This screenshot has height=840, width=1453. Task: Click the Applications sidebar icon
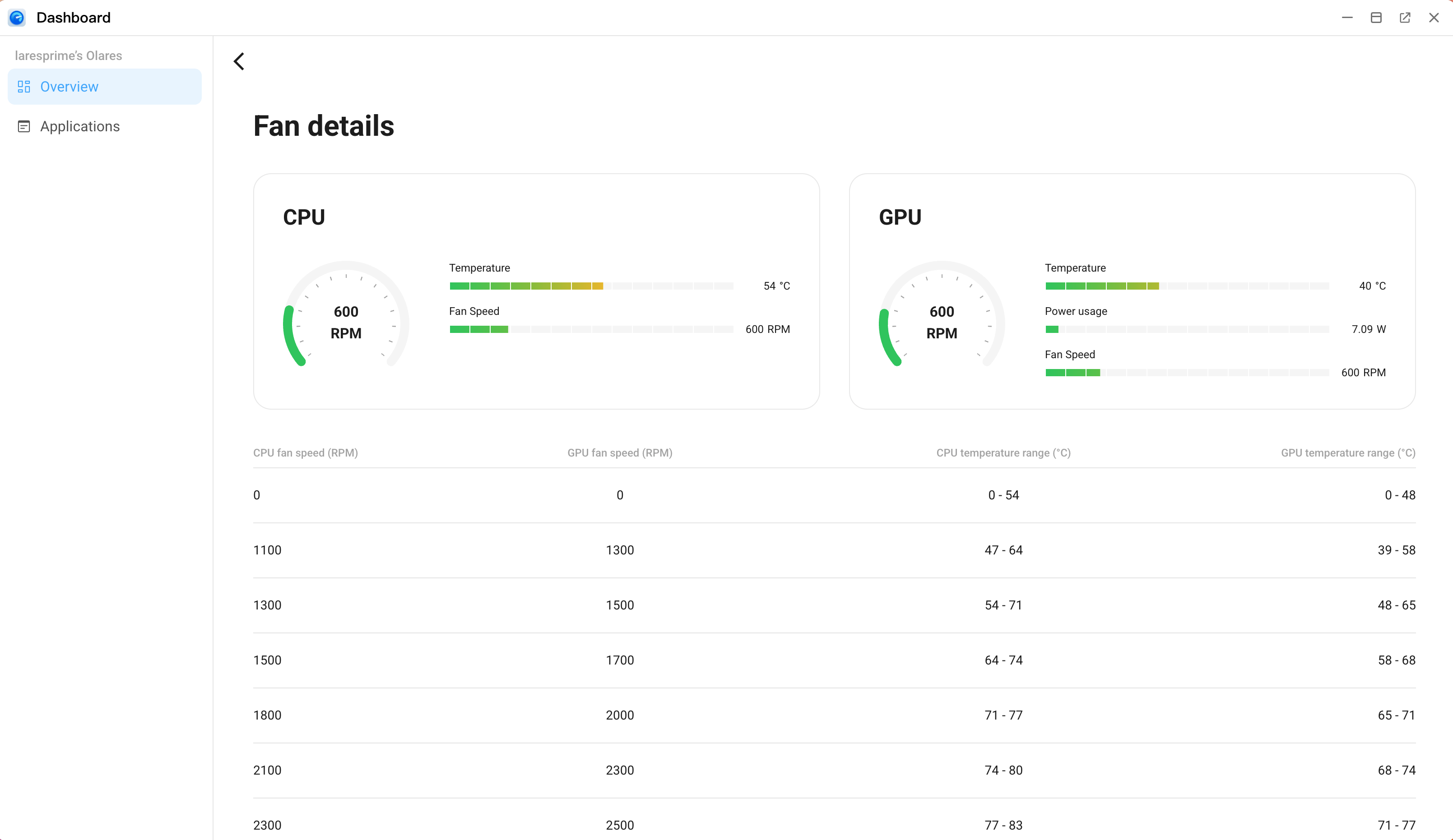[x=23, y=126]
